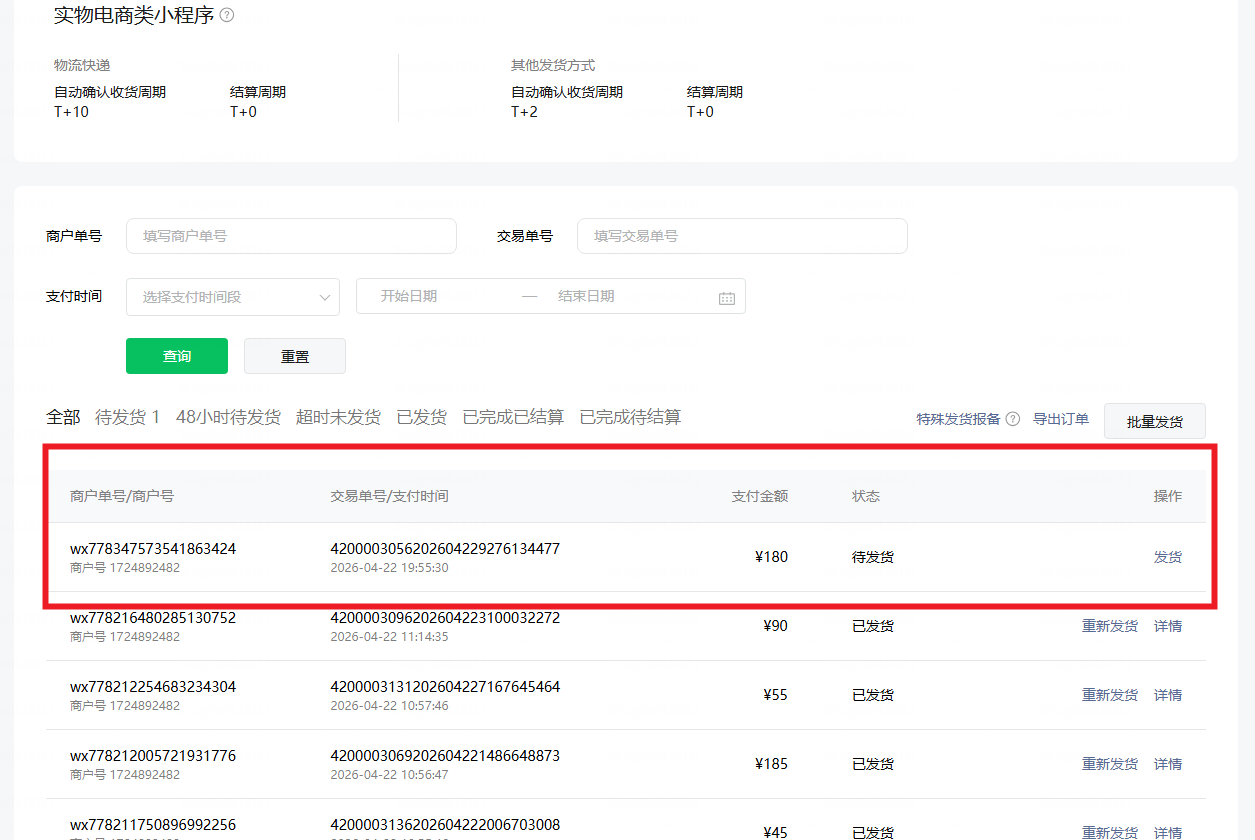The width and height of the screenshot is (1255, 840).
Task: Switch to the 全部 tab
Action: coord(63,417)
